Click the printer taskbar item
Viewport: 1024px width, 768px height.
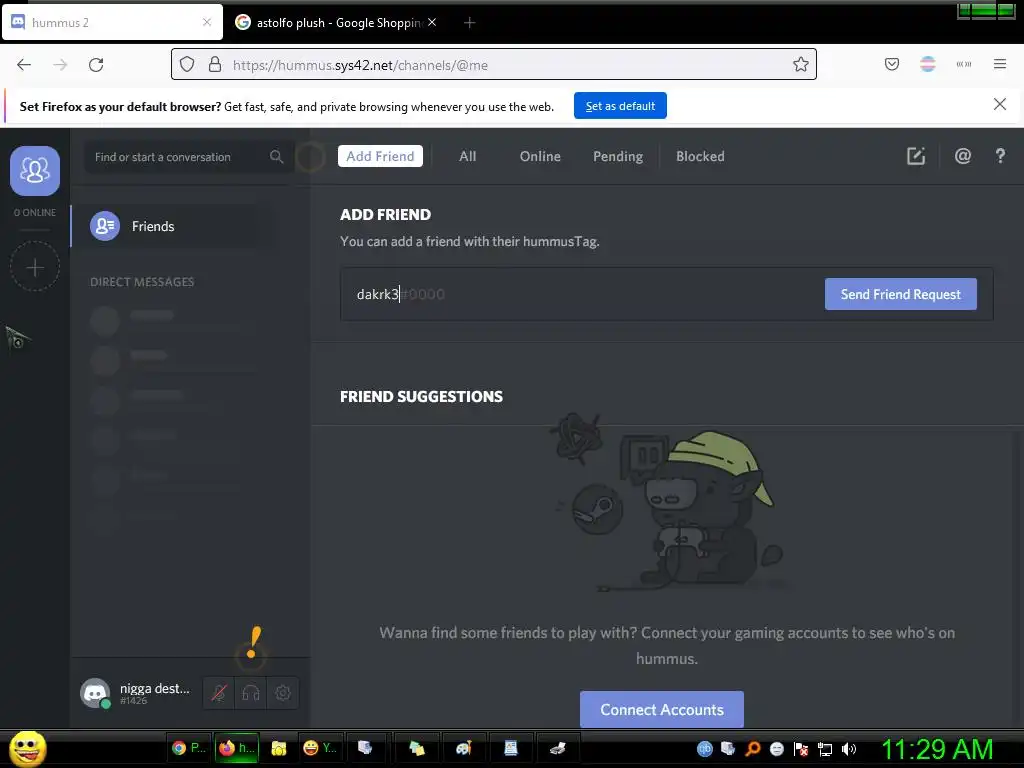pyautogui.click(x=557, y=748)
